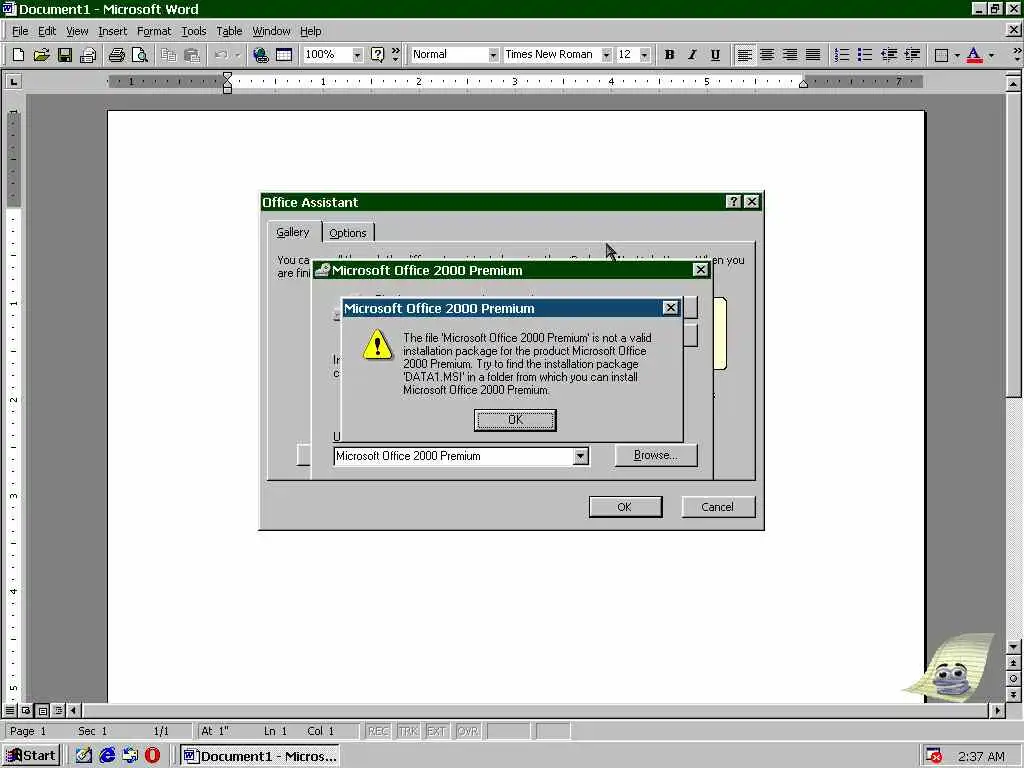Open the Format menu

click(x=153, y=31)
